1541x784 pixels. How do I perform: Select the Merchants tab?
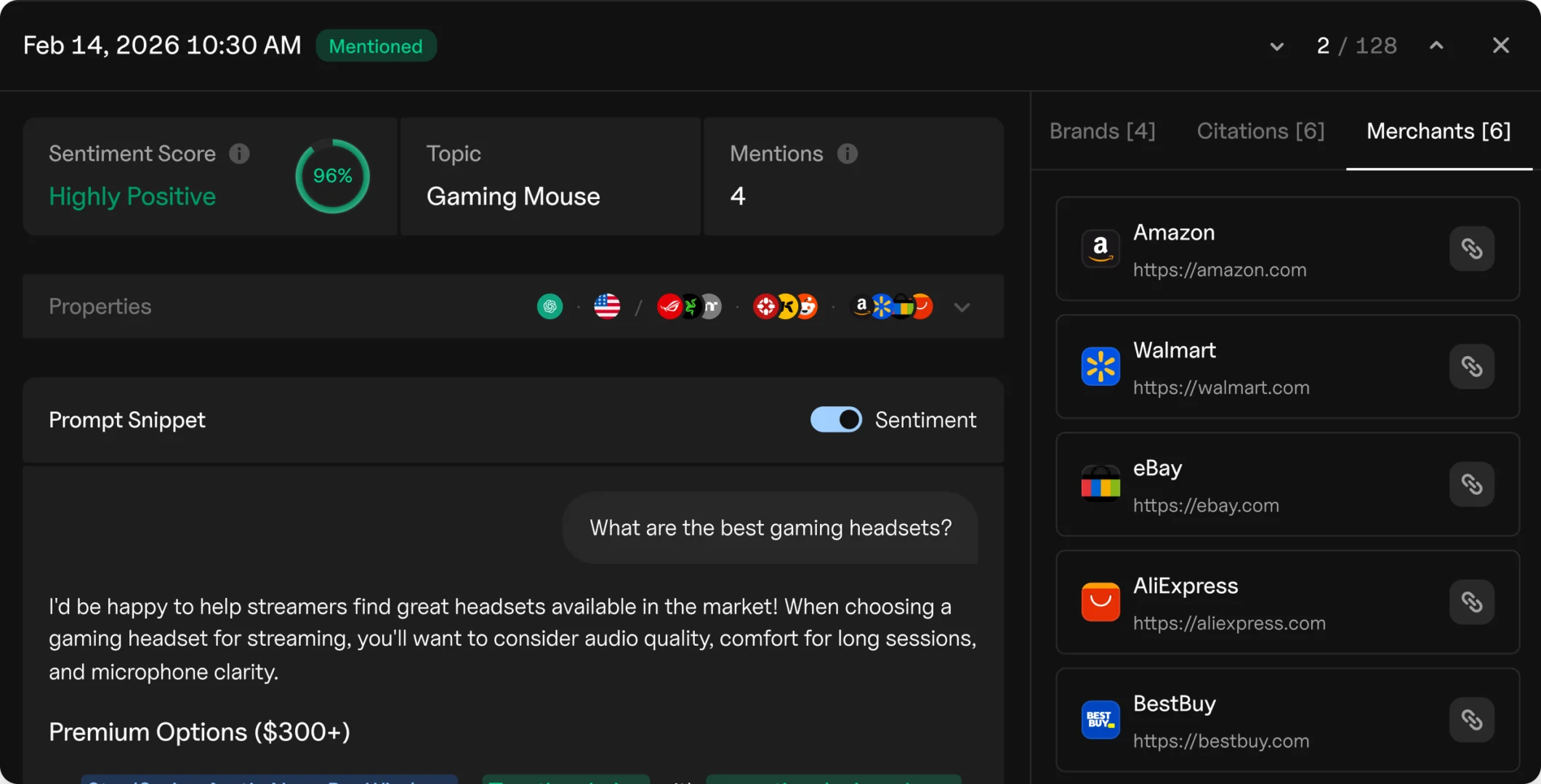click(x=1439, y=132)
